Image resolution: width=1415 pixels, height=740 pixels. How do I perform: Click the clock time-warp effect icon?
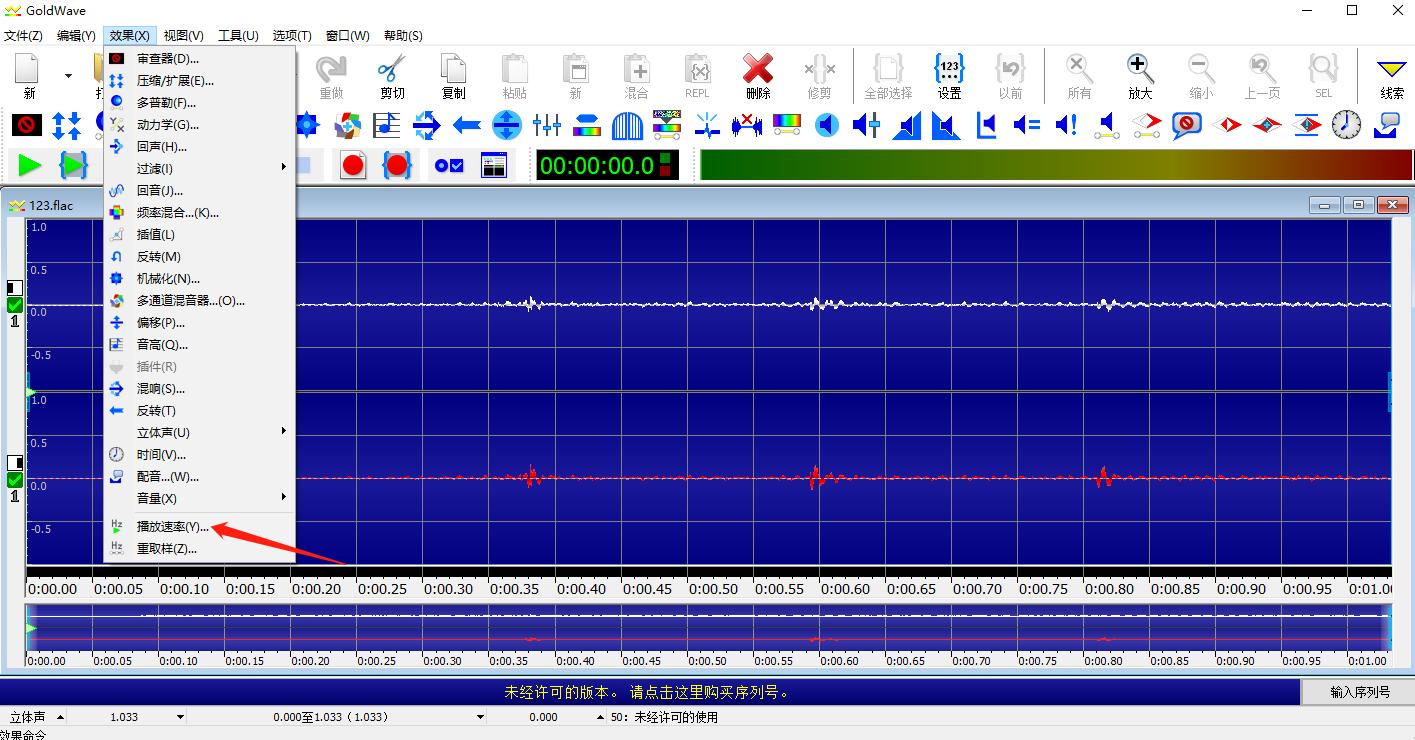point(1346,125)
